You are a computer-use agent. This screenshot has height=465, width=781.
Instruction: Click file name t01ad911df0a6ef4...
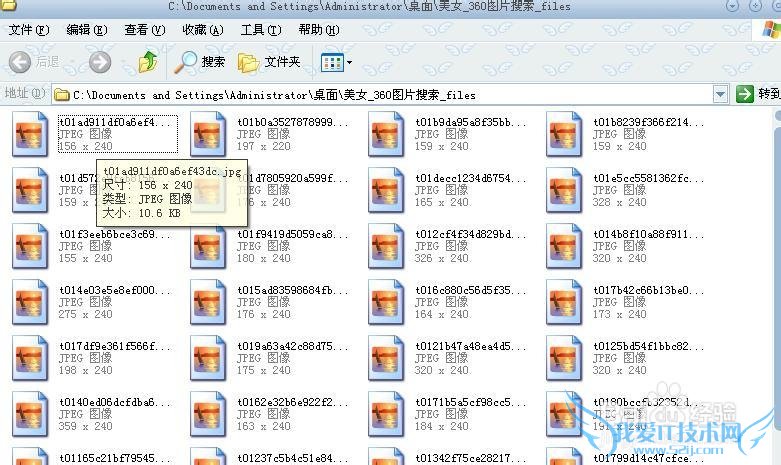[x=115, y=122]
